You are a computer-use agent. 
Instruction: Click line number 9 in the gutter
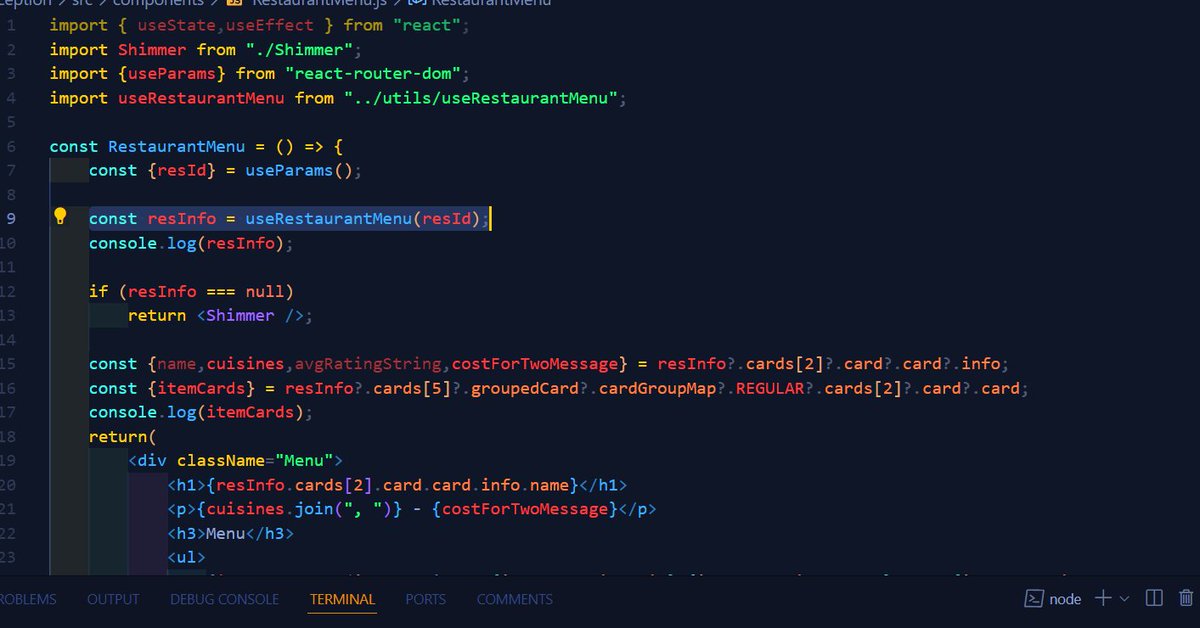click(x=10, y=219)
